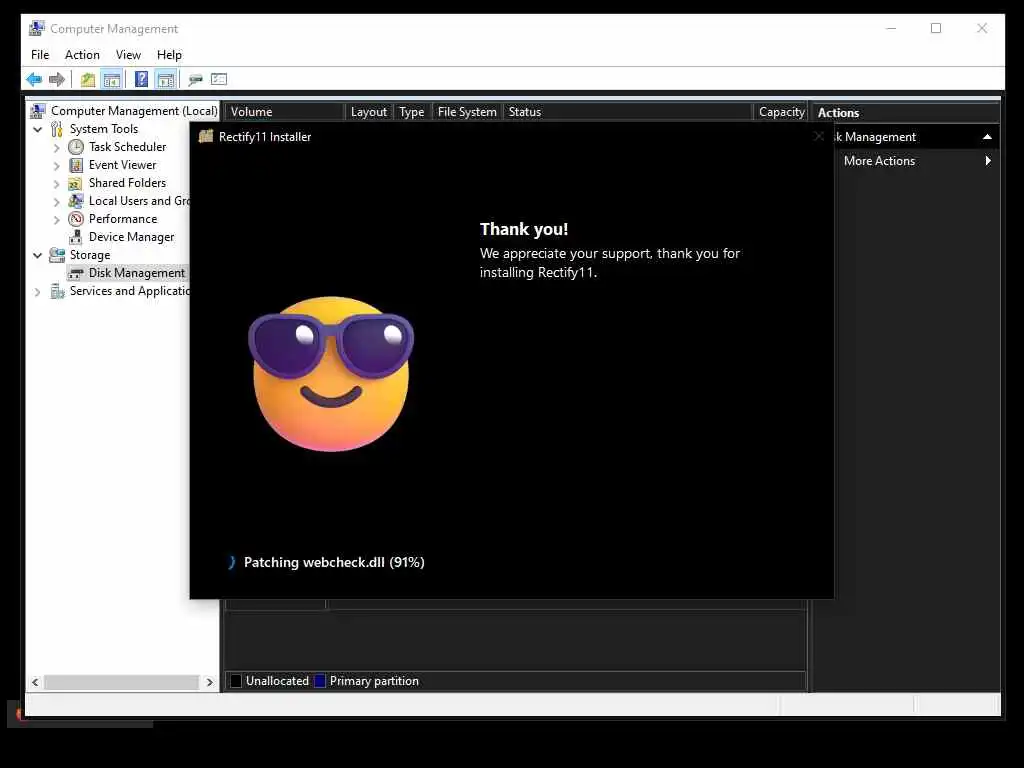1024x768 pixels.
Task: Select Task Scheduler in the tree
Action: coord(127,147)
